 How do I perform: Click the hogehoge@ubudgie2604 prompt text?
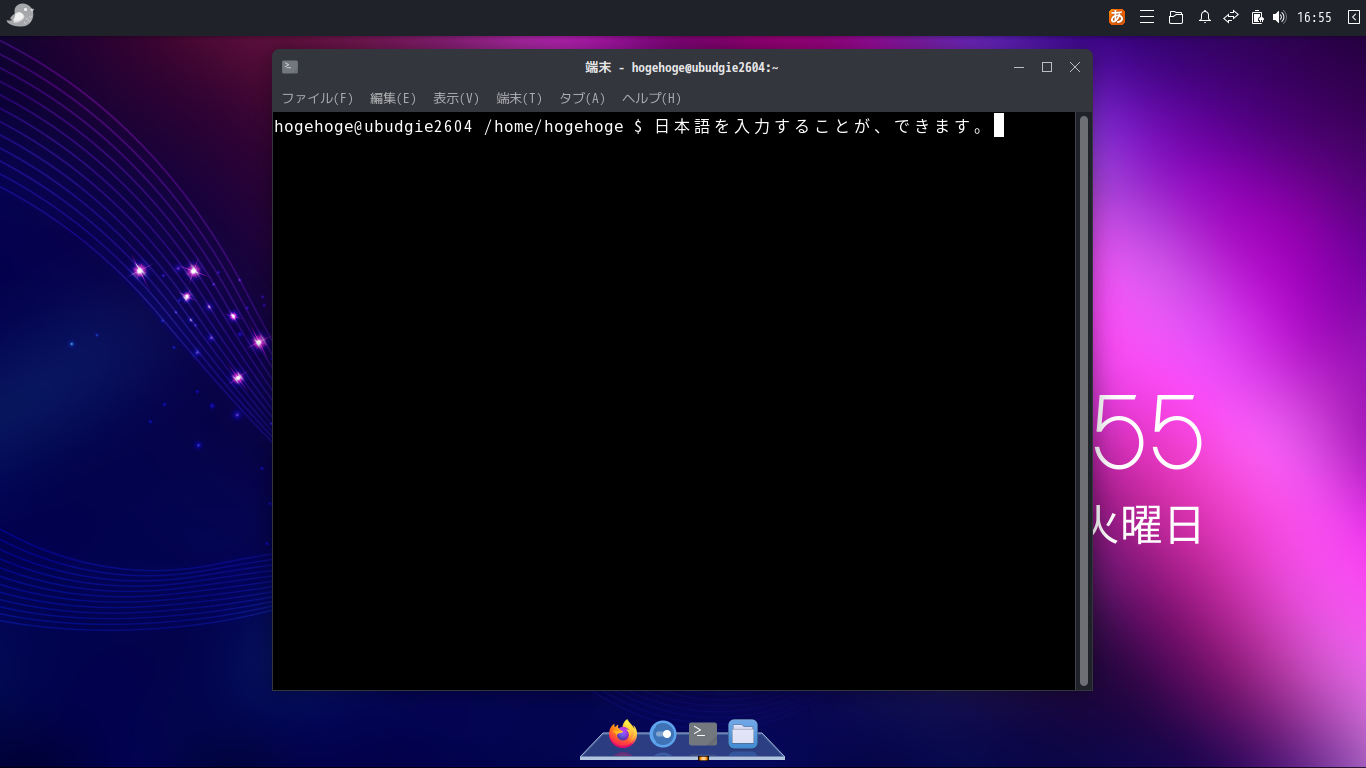coord(373,127)
